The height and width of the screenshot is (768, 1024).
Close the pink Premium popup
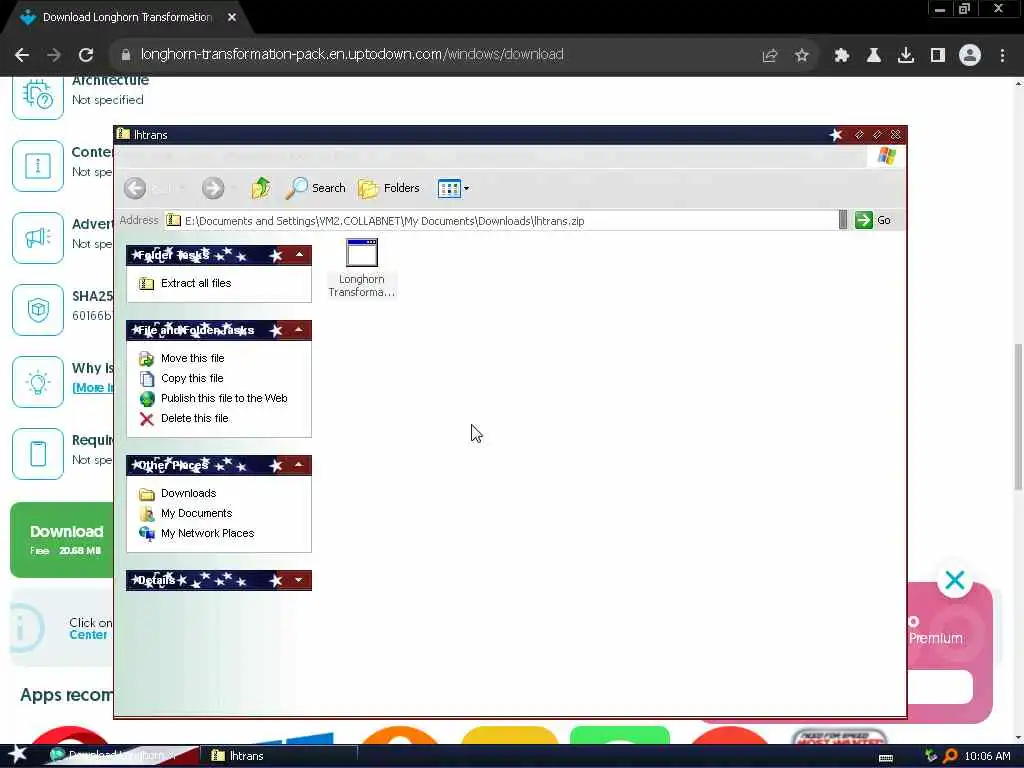pos(955,580)
